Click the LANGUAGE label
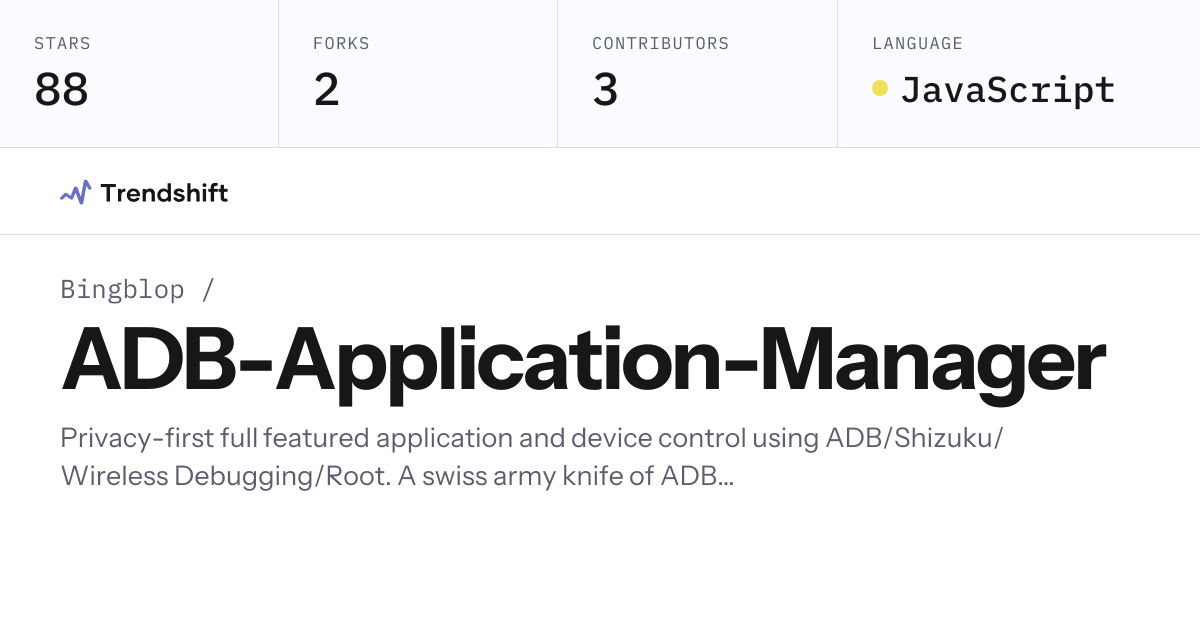The height and width of the screenshot is (630, 1200). 917,44
